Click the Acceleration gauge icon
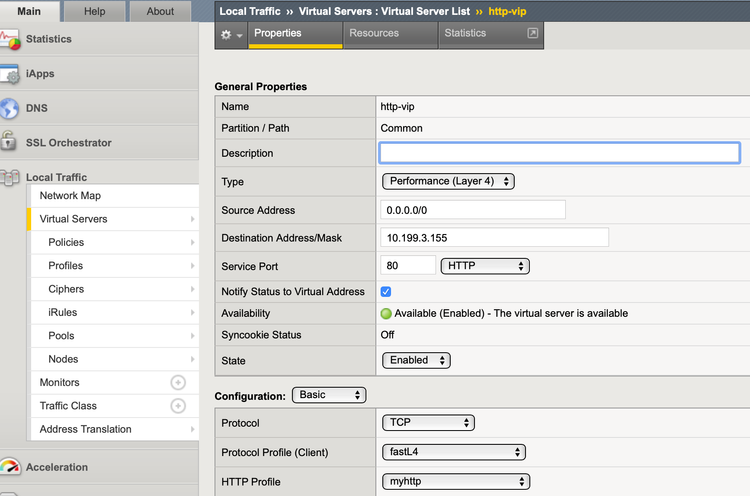 (10, 468)
